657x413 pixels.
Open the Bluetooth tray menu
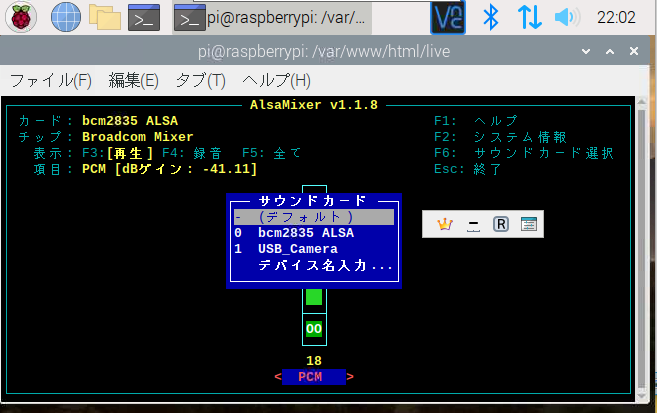[491, 18]
